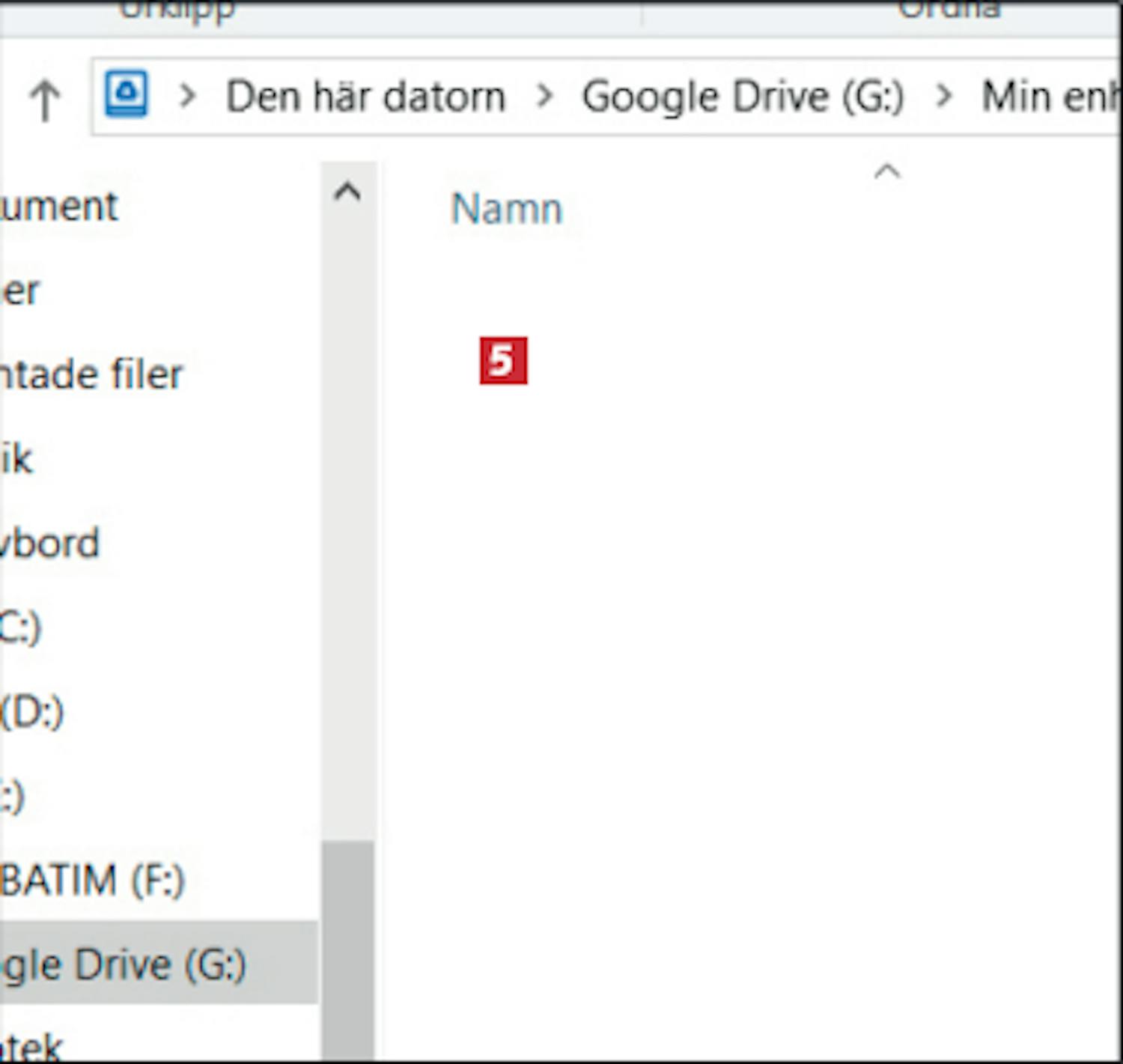Open Skrivbord in the navigation pane
This screenshot has width=1123, height=1064.
click(49, 543)
